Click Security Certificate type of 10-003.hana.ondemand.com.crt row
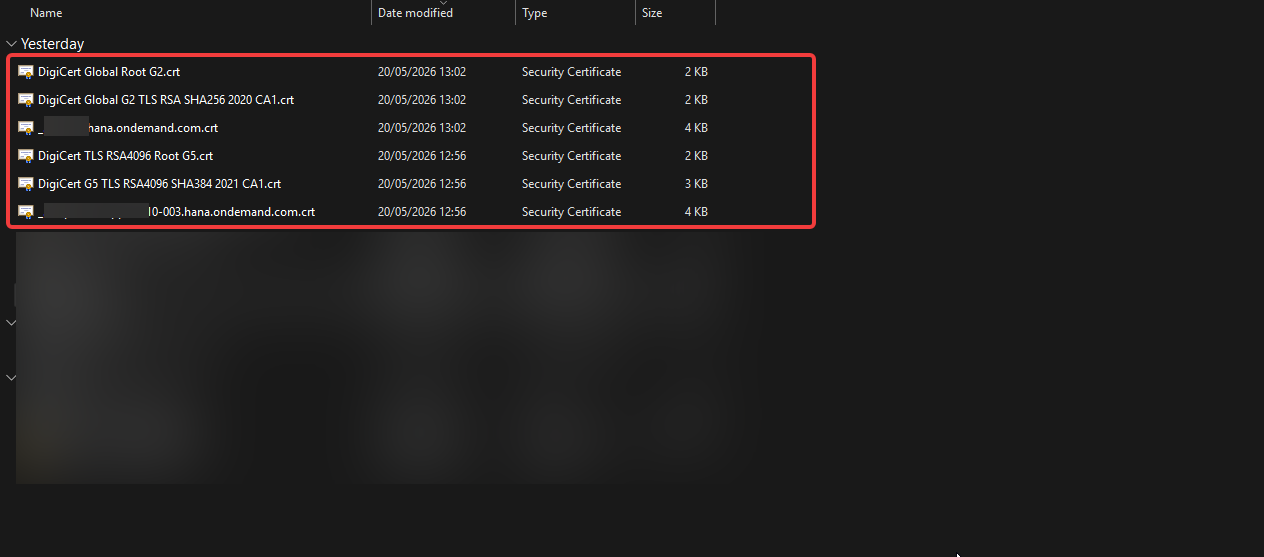Viewport: 1264px width, 557px height. pos(571,212)
